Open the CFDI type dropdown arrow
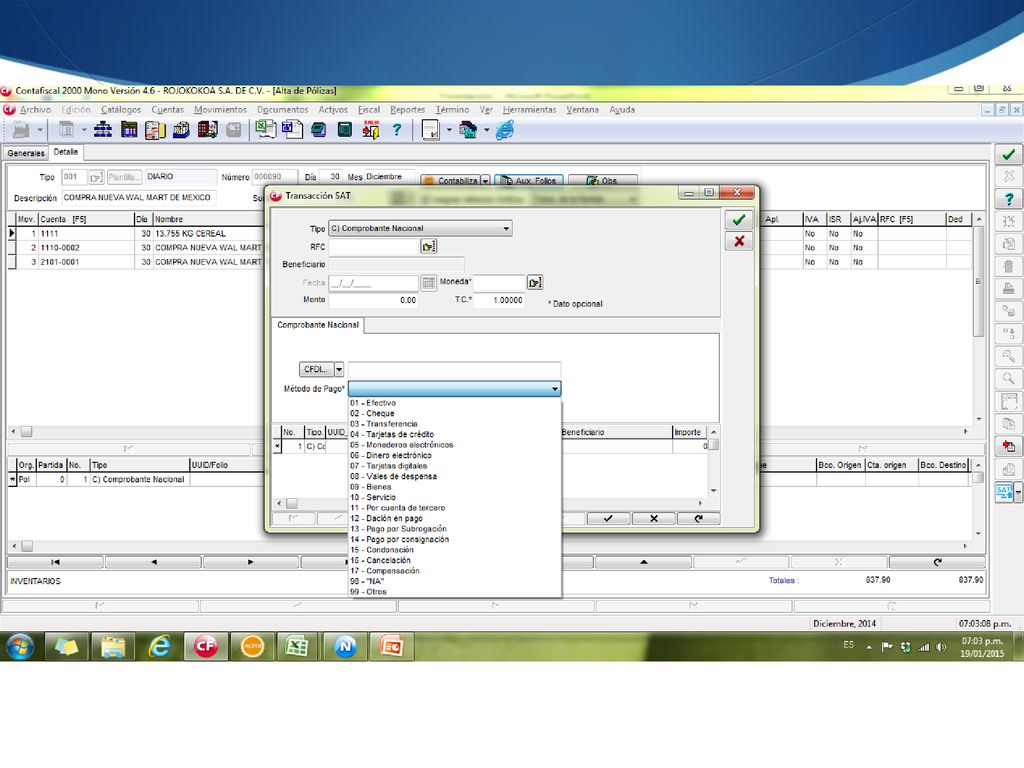The width and height of the screenshot is (1024, 768). point(339,370)
